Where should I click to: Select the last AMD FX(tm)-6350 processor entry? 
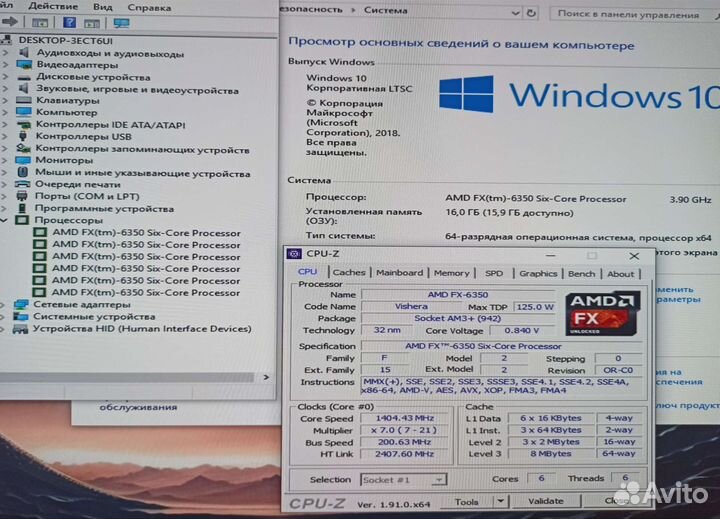pyautogui.click(x=146, y=293)
